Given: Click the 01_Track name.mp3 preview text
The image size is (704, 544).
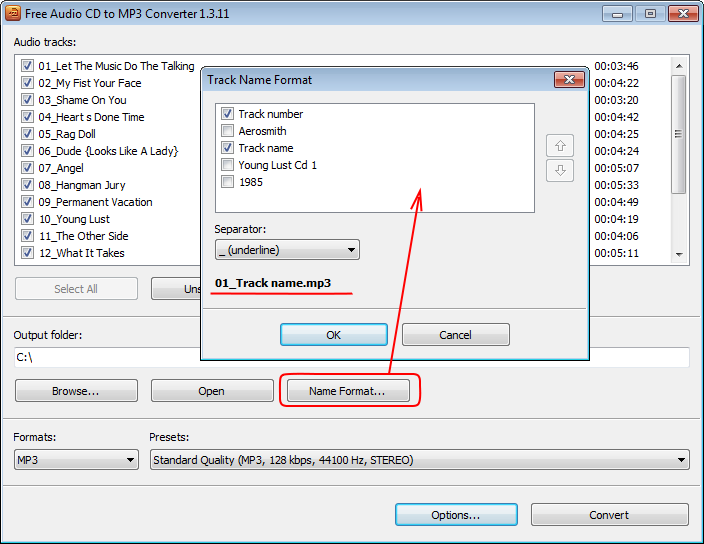Looking at the screenshot, I should click(273, 283).
